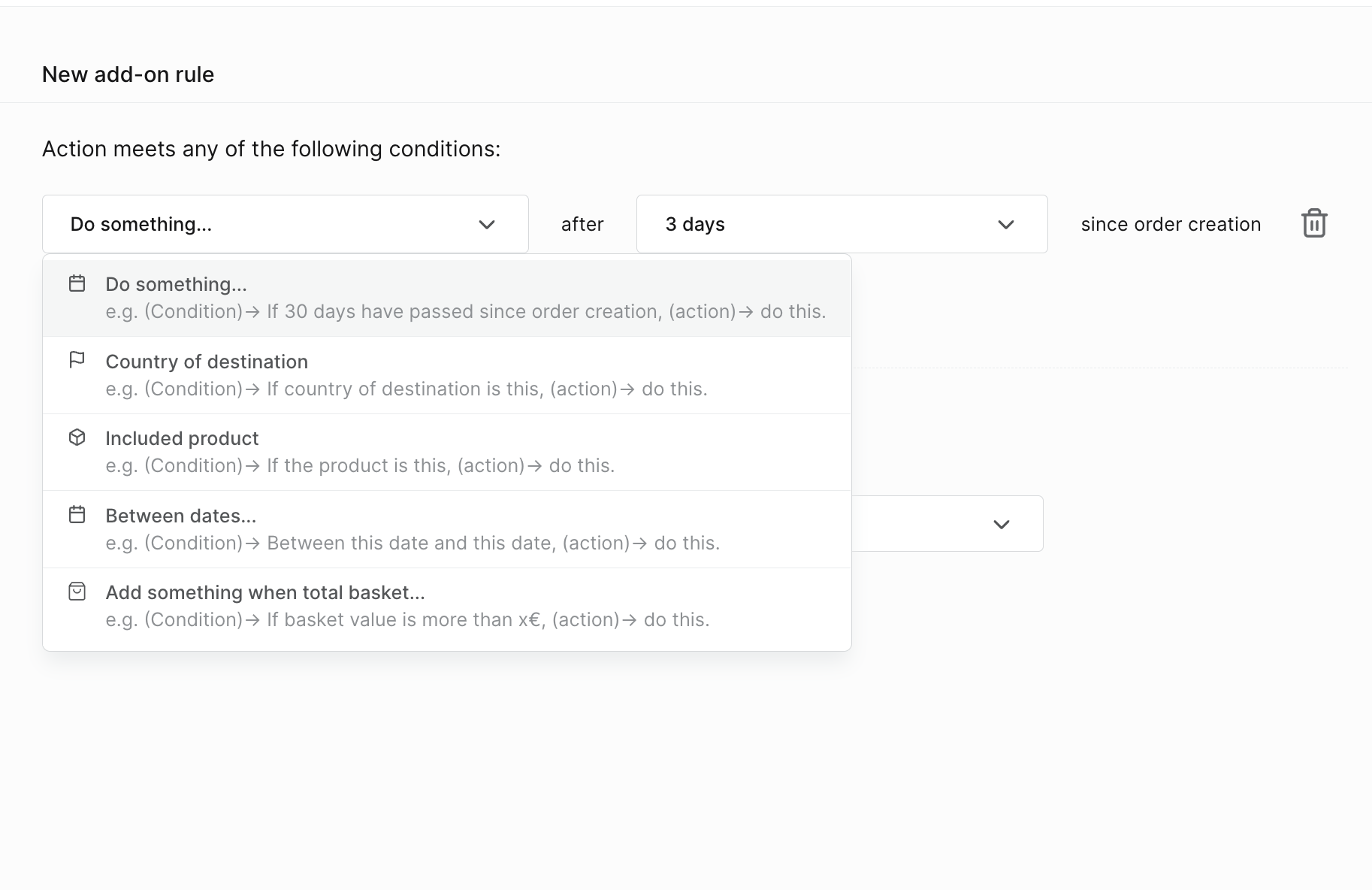
Task: Open the 3 days duration dropdown
Action: click(842, 224)
